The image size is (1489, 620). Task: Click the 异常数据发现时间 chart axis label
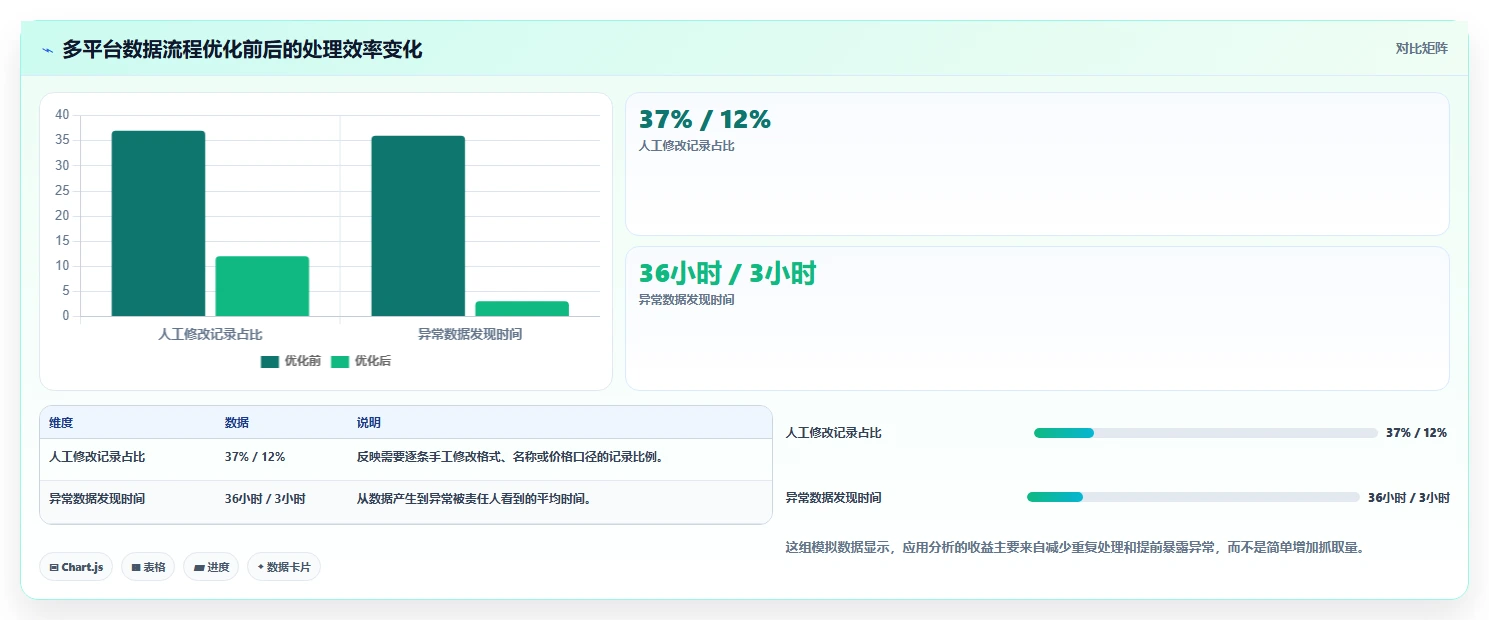(470, 334)
